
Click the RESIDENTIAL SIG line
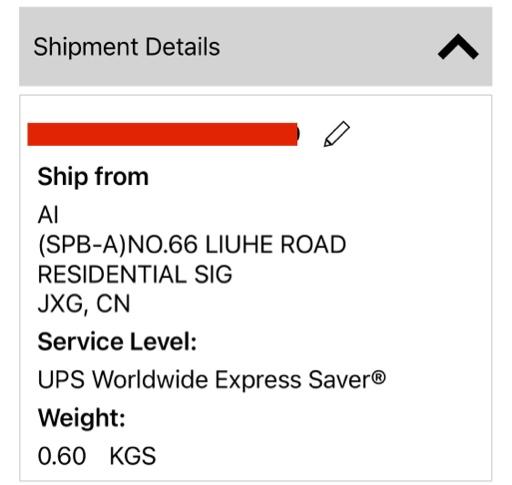pos(135,274)
